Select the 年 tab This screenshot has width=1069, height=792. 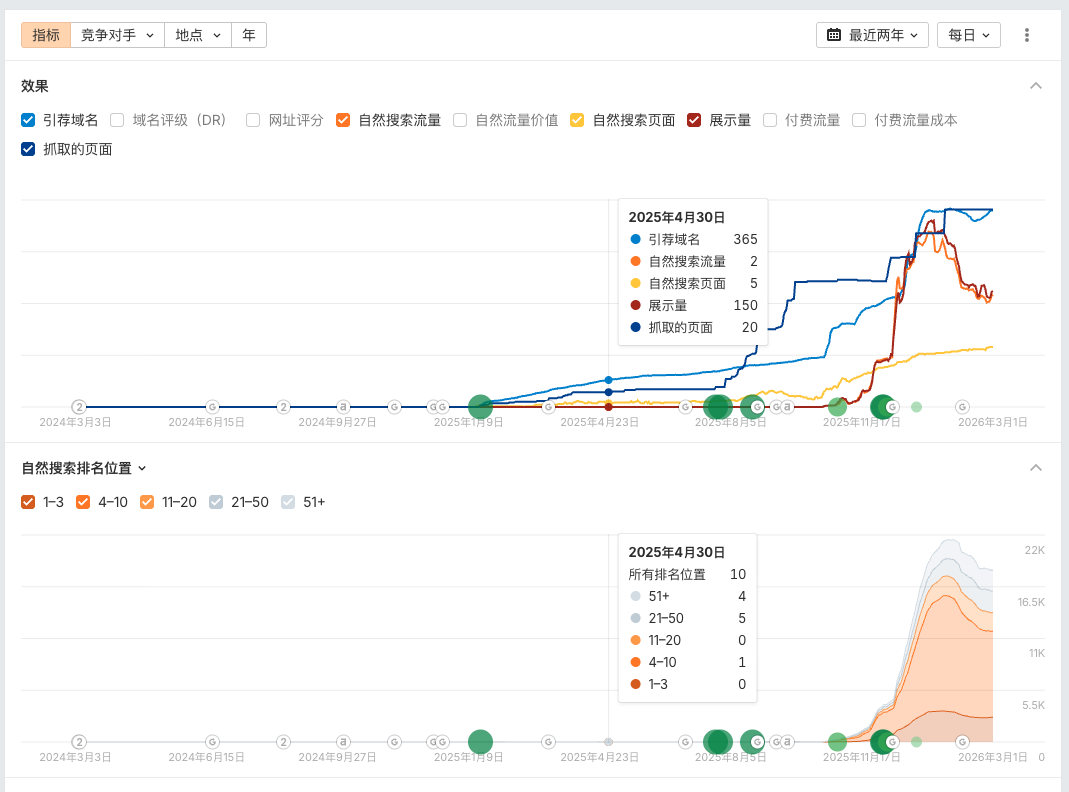249,35
